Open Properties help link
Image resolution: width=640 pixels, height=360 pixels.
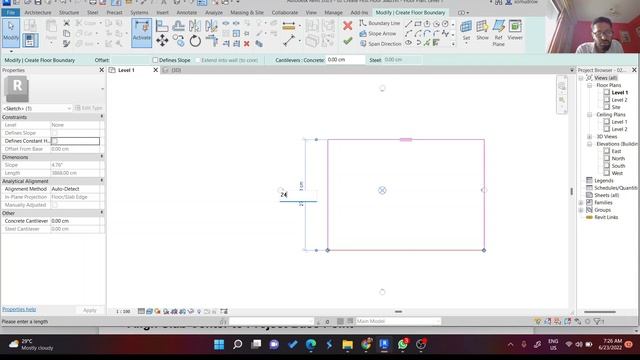tap(19, 309)
